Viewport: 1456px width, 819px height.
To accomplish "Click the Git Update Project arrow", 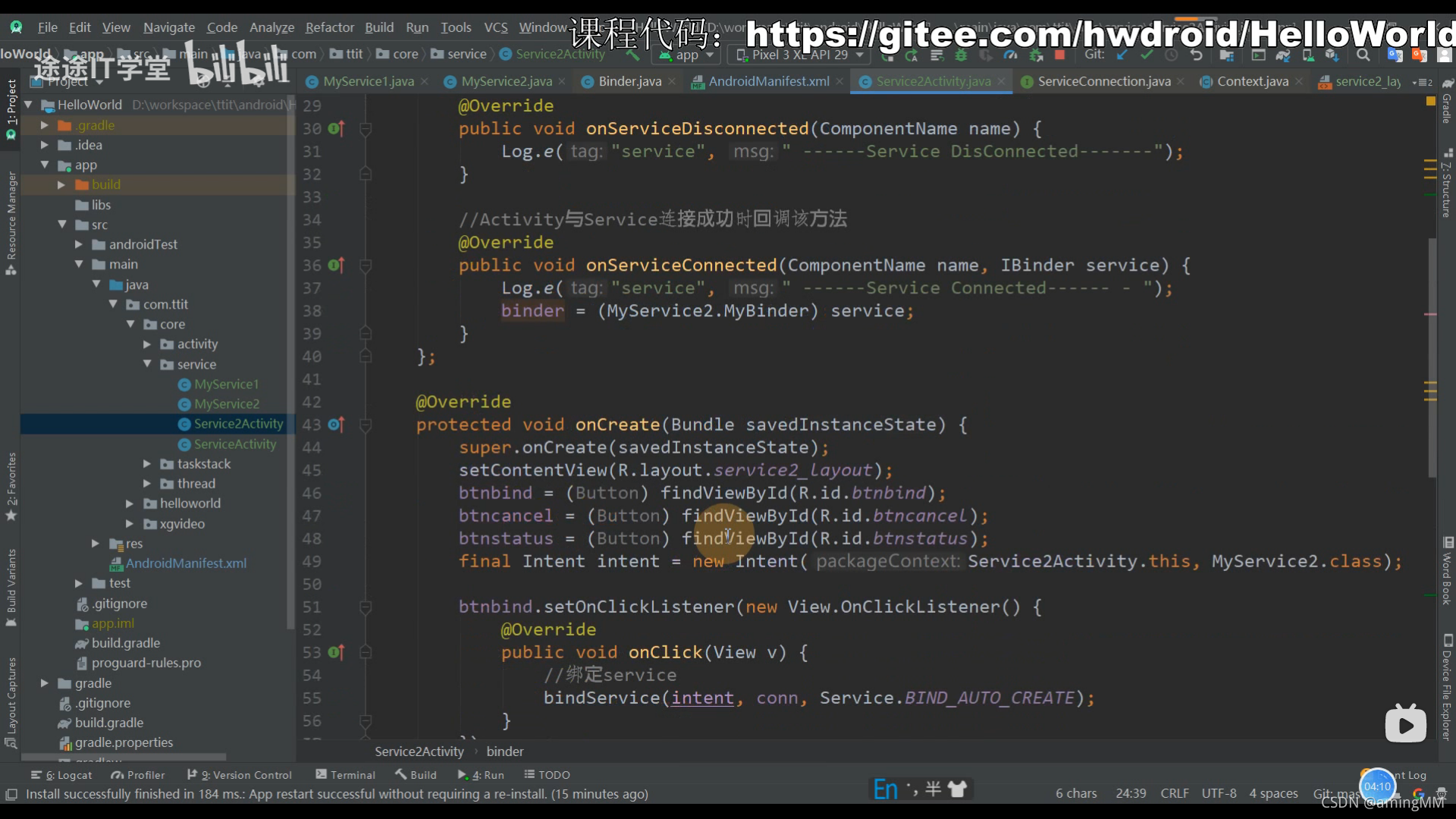I will coord(1122,55).
